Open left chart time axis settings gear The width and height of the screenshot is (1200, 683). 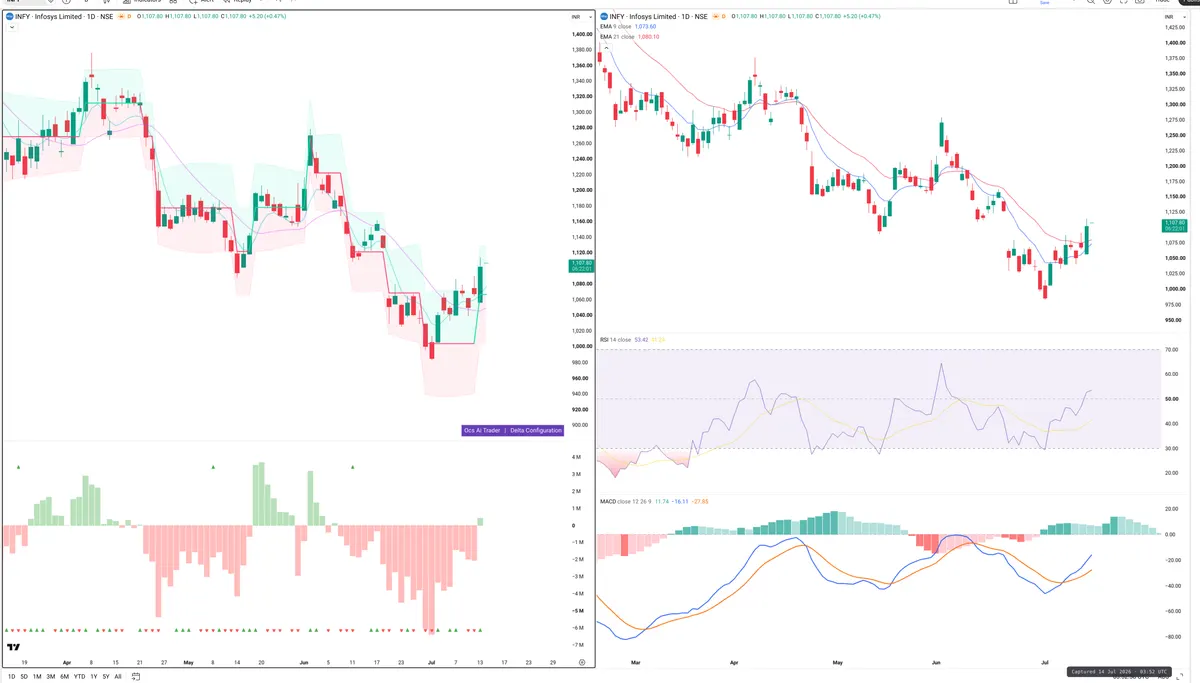(x=582, y=662)
